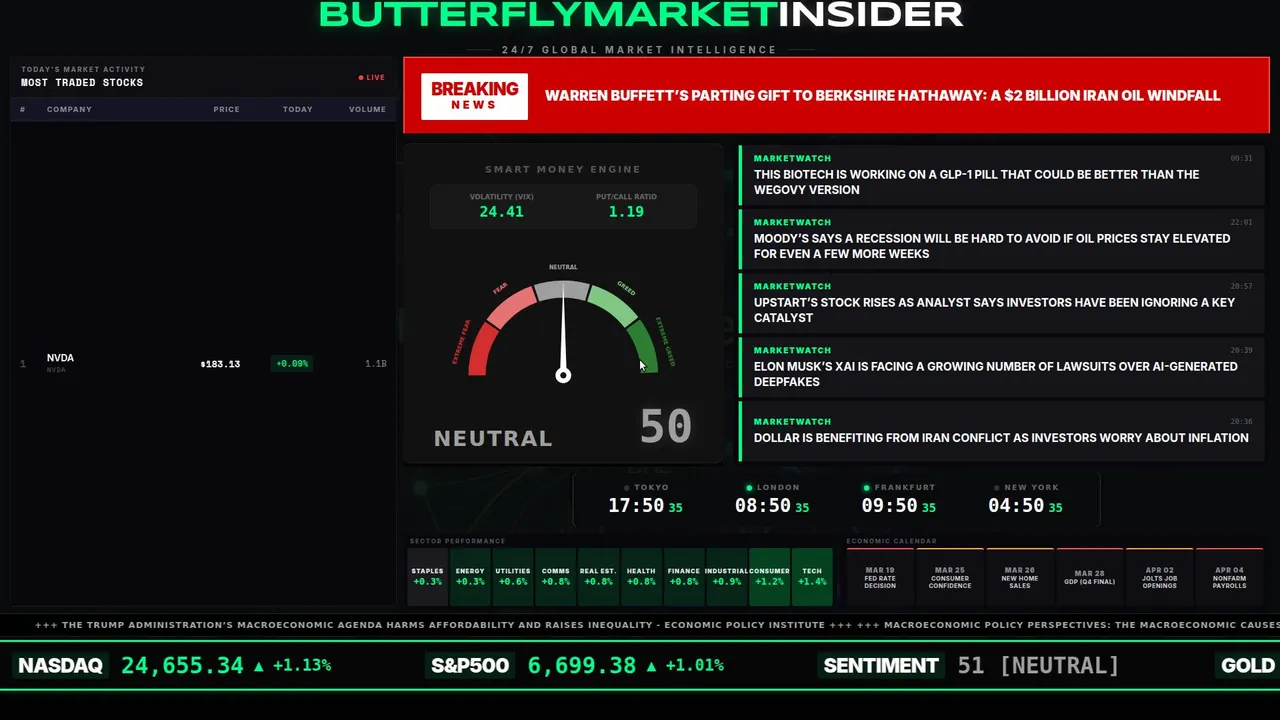Select the HEALTH +0.8% sector tile

click(x=641, y=576)
